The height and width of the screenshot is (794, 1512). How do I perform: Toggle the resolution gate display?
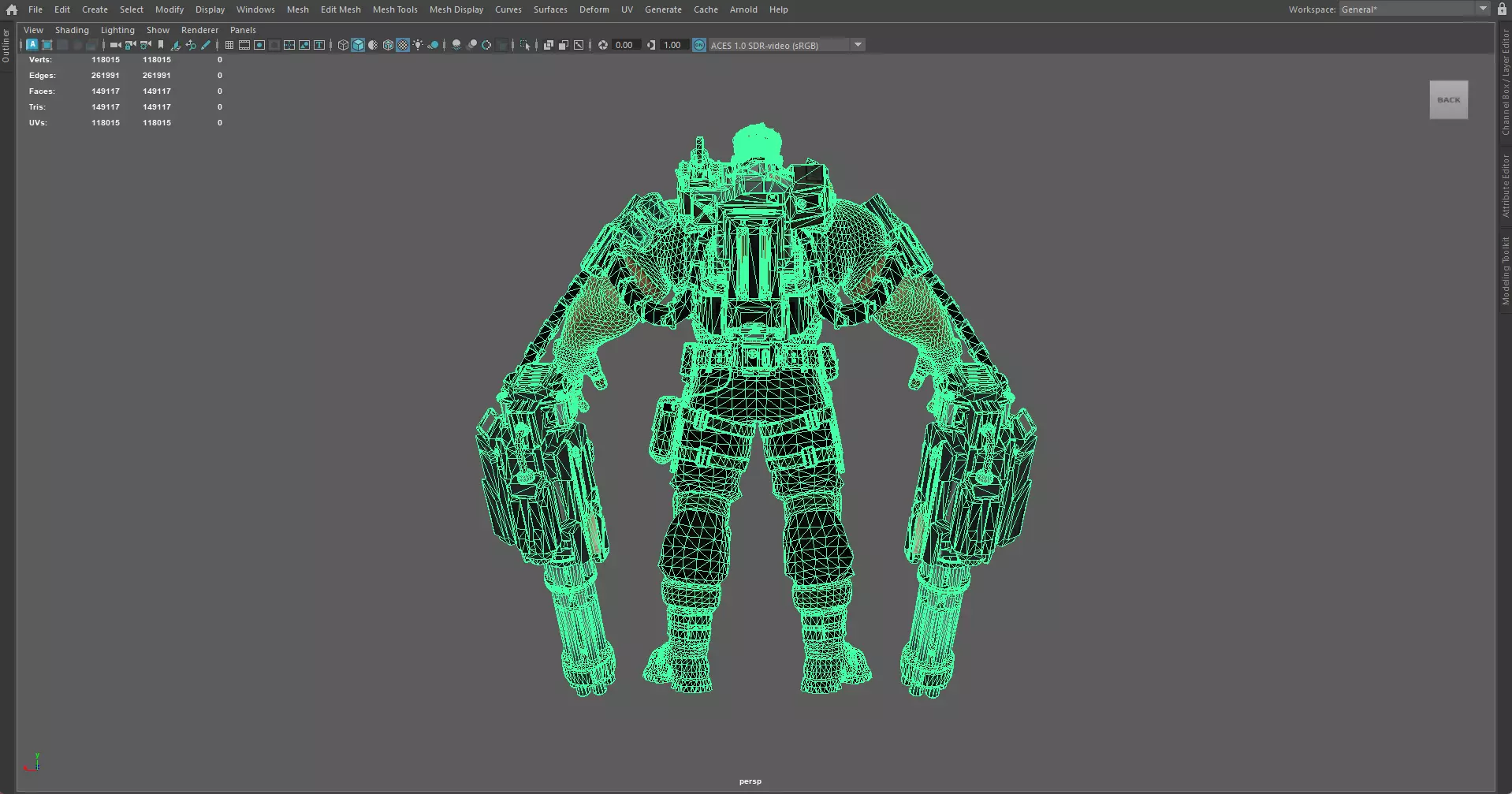coord(259,45)
